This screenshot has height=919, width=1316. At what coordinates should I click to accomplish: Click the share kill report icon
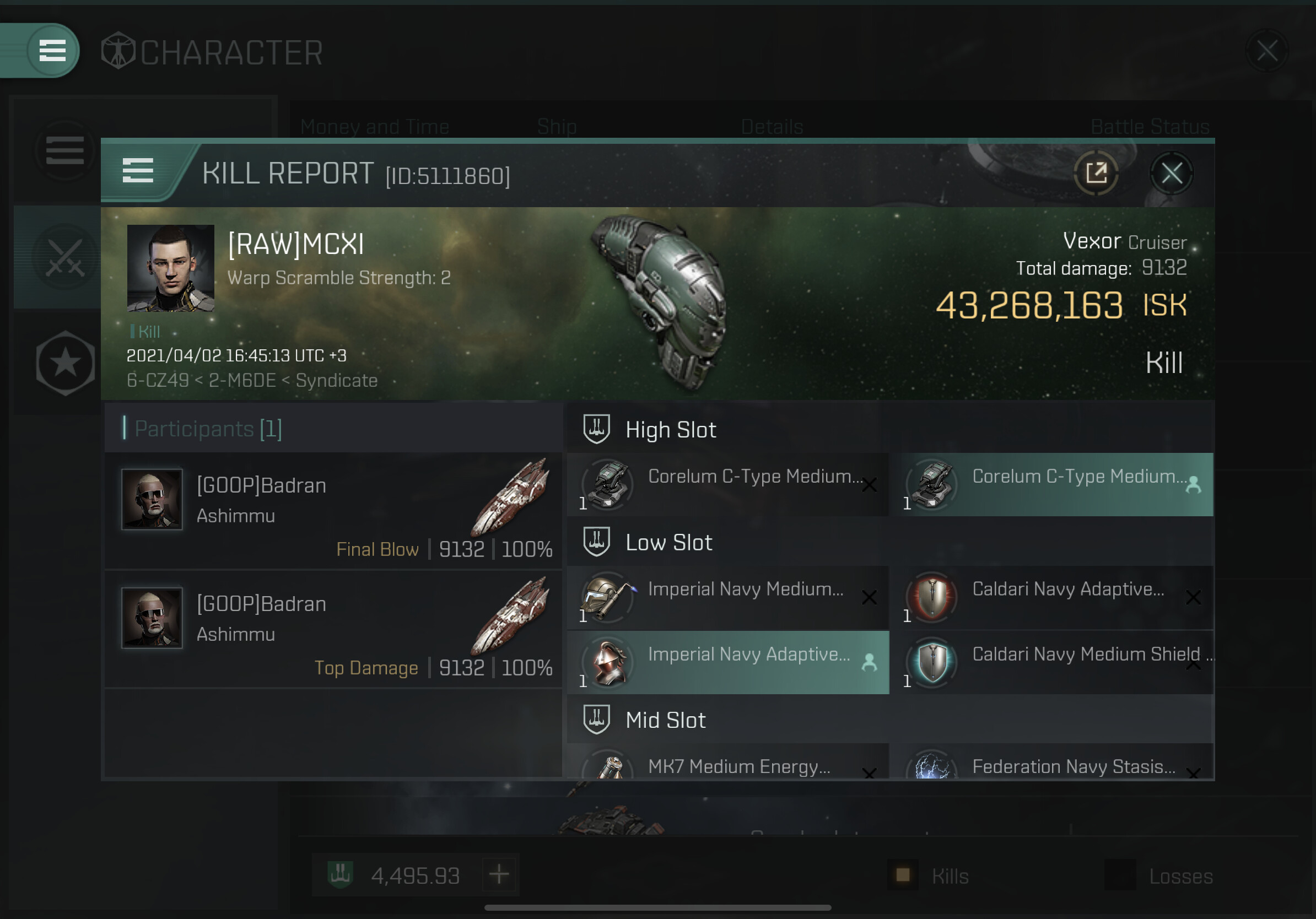pyautogui.click(x=1096, y=173)
